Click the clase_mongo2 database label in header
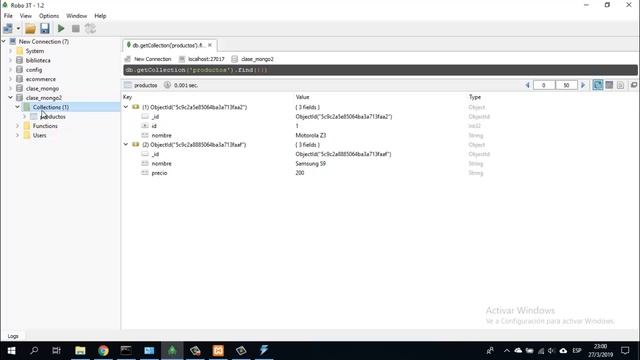Viewport: 640px width, 360px height. click(257, 59)
